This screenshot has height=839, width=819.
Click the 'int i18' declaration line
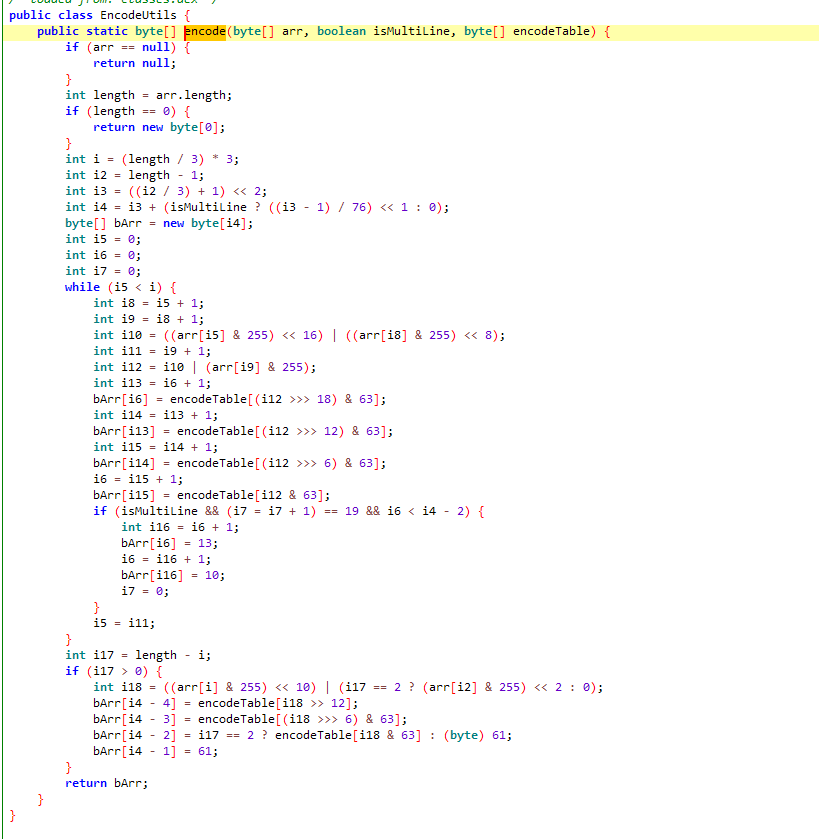(x=348, y=688)
